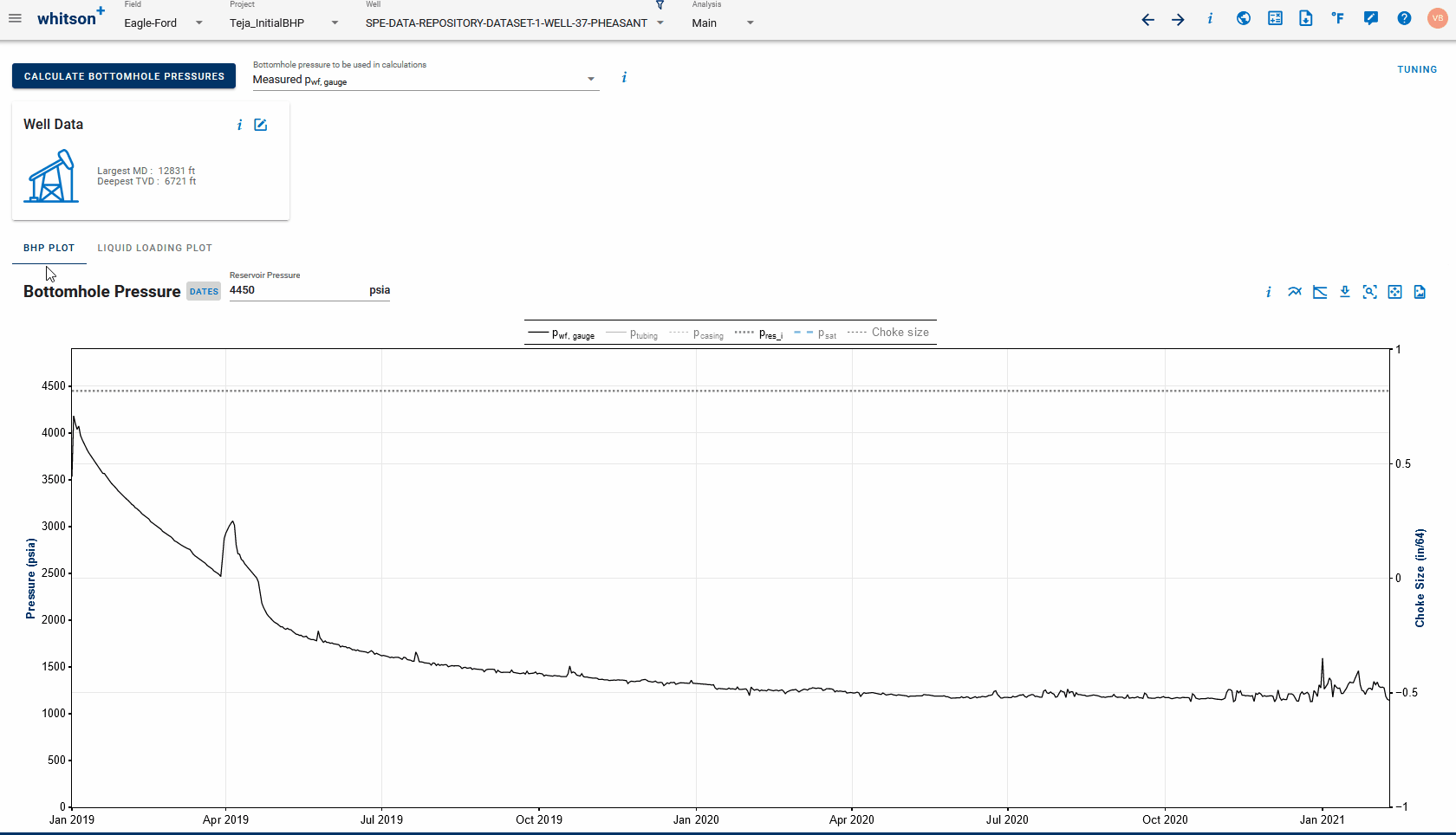Click 'Deepest TVD : 6721 ft' text

(x=146, y=181)
